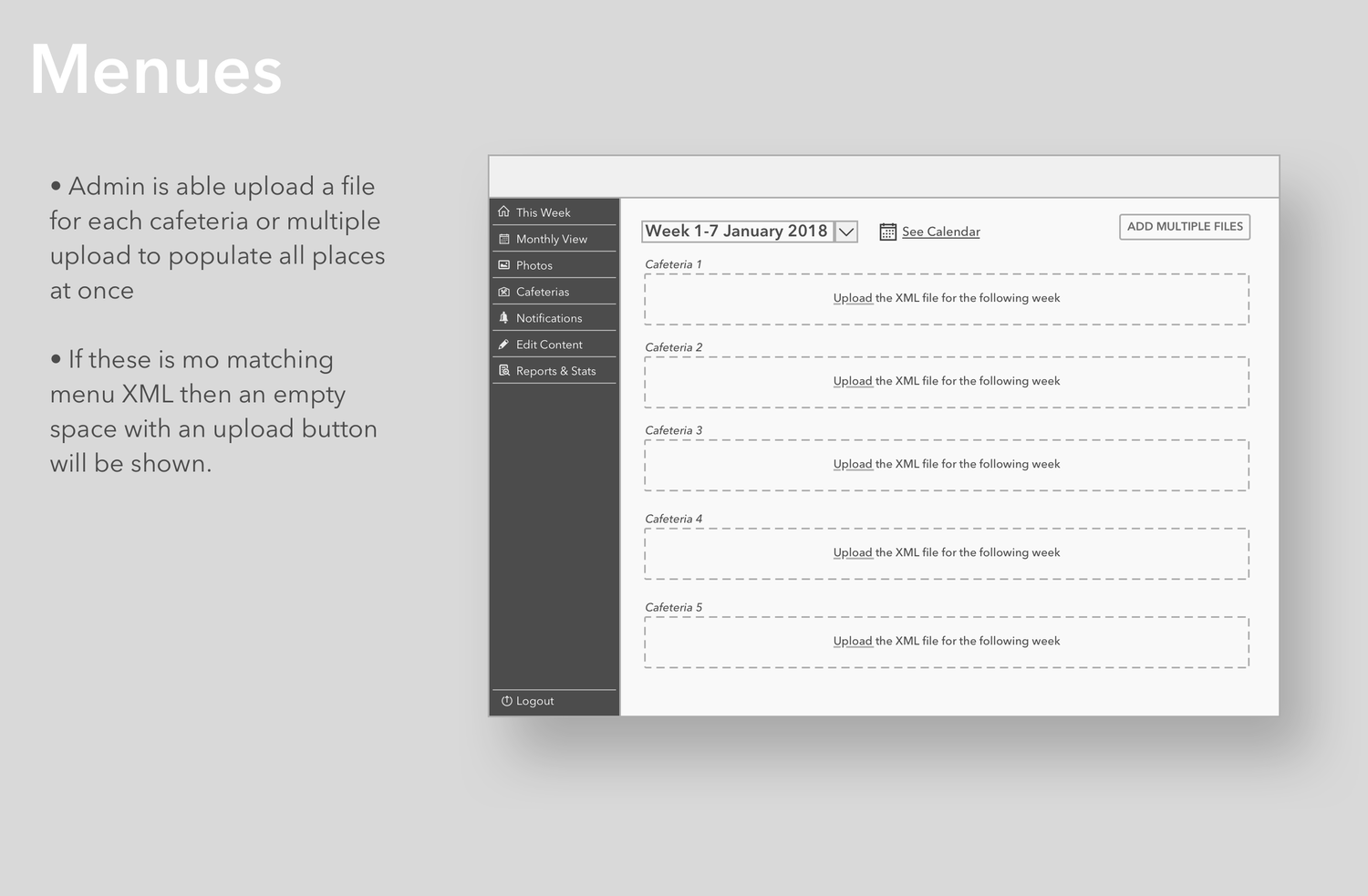The image size is (1368, 896).
Task: Click Logout at the sidebar bottom
Action: click(x=554, y=701)
